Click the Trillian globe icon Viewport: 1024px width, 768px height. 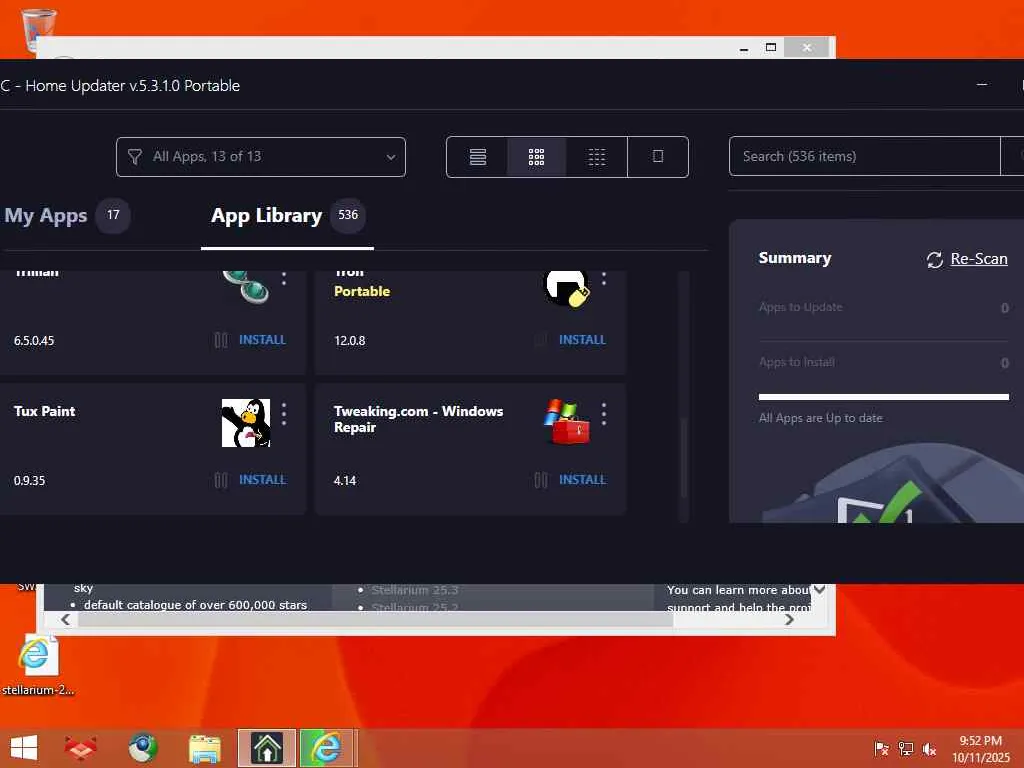[x=246, y=287]
